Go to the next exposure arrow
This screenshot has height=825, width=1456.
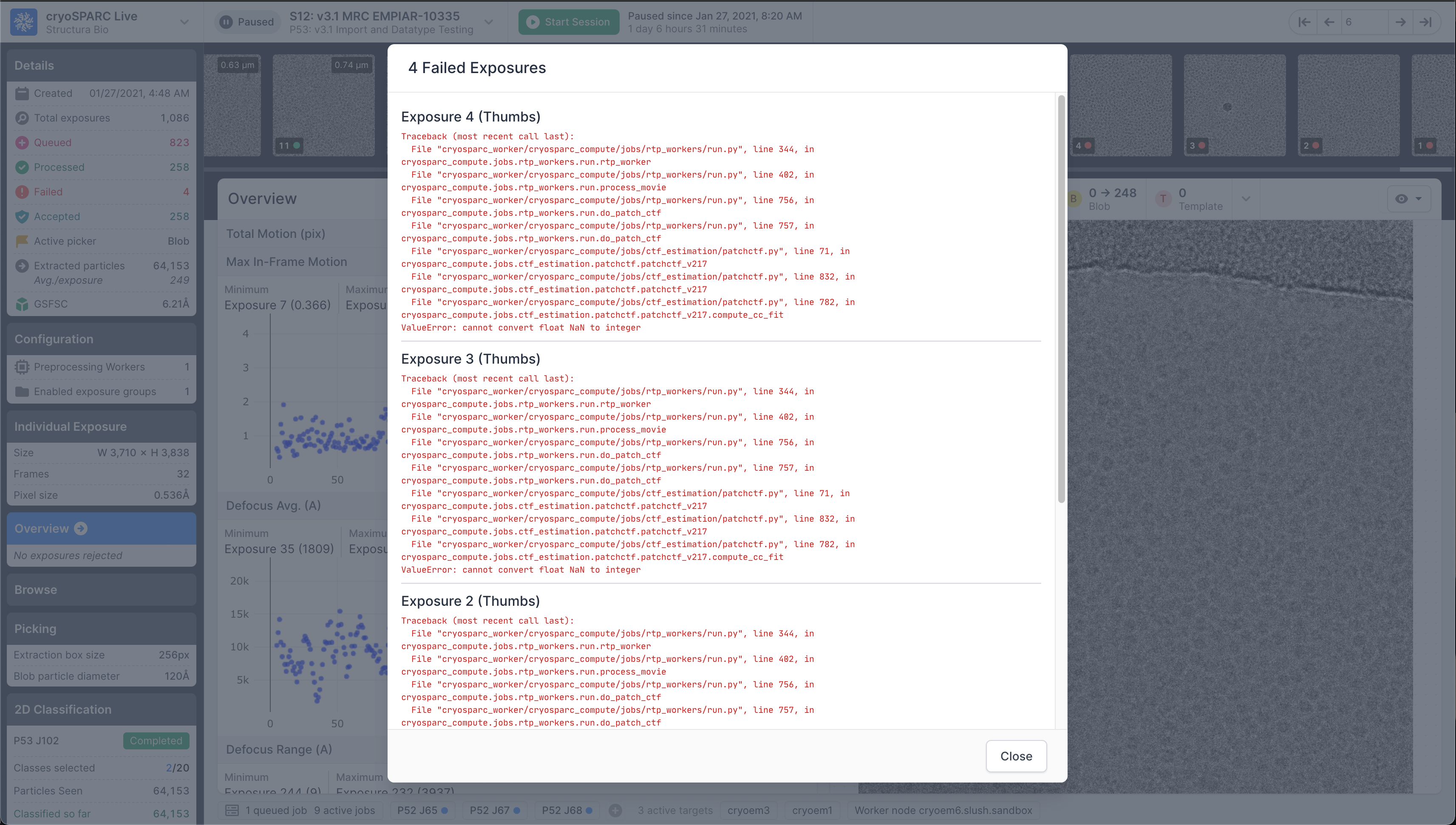pyautogui.click(x=1400, y=22)
